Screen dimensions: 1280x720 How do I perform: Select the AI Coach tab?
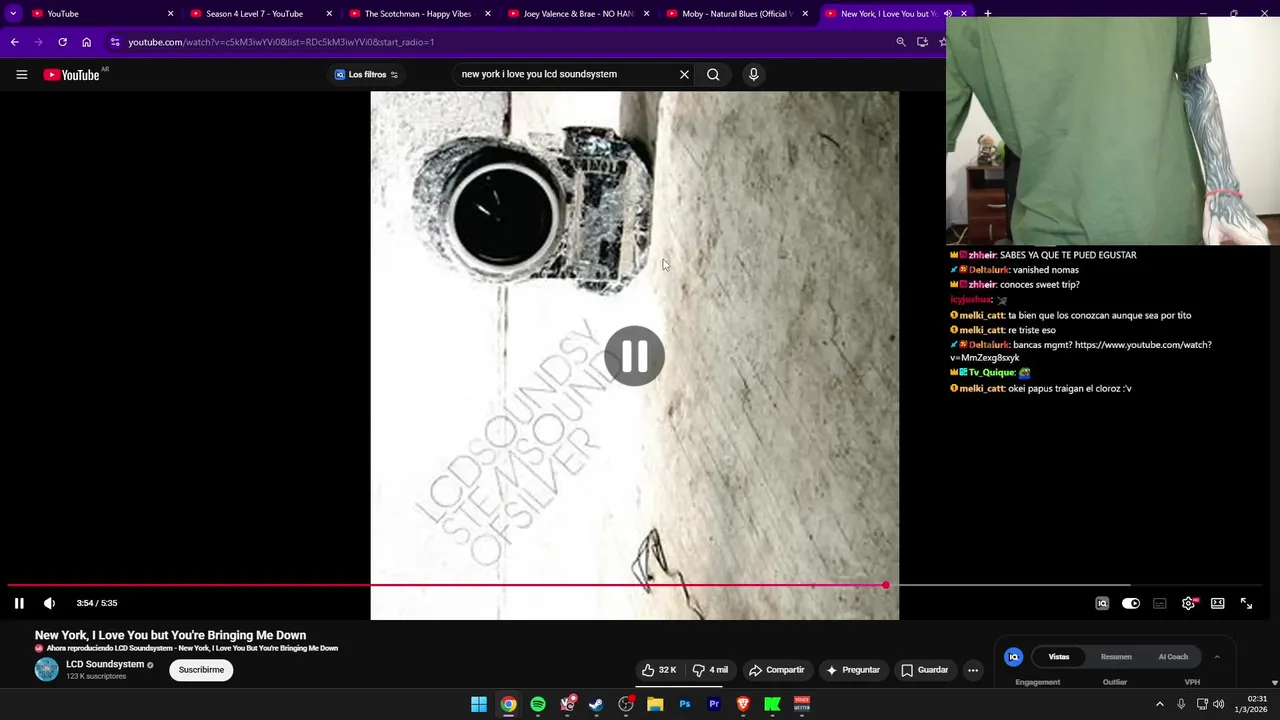tap(1173, 657)
